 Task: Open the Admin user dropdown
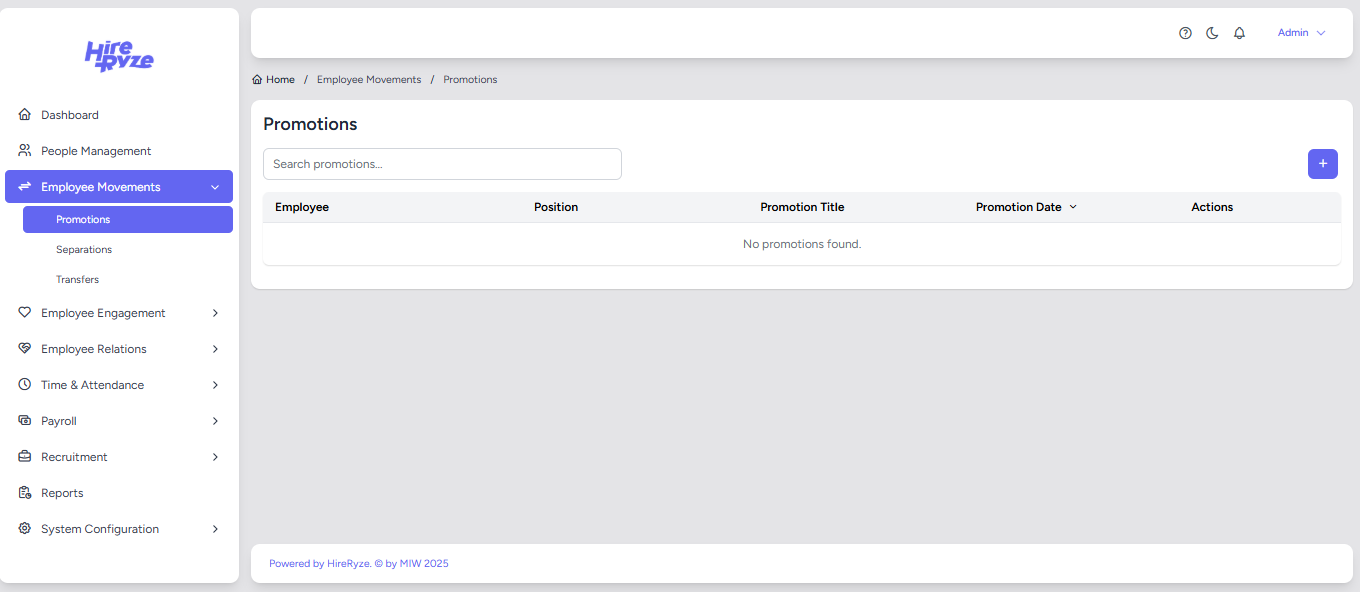1301,33
